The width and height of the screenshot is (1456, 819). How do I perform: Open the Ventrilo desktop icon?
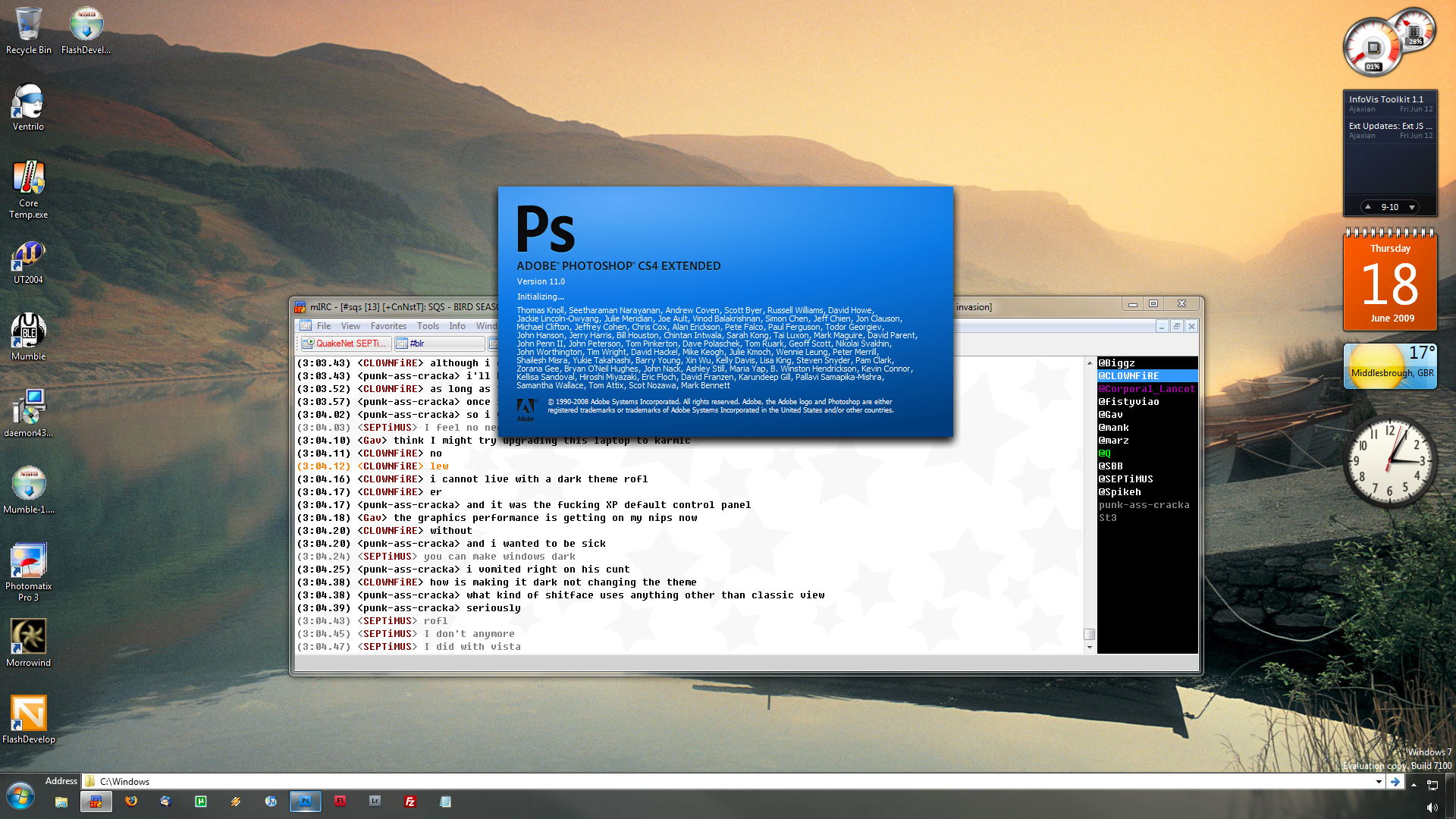(28, 107)
